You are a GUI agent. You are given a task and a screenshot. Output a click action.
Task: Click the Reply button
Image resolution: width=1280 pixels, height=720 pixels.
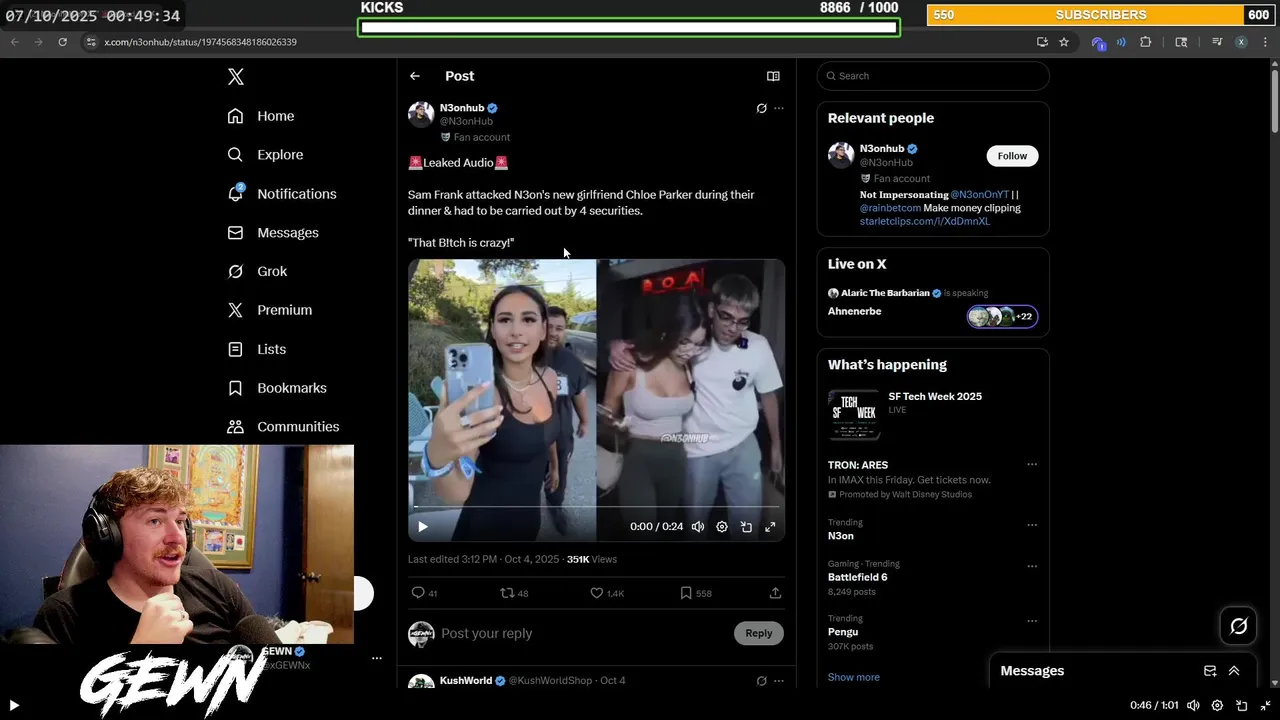759,633
